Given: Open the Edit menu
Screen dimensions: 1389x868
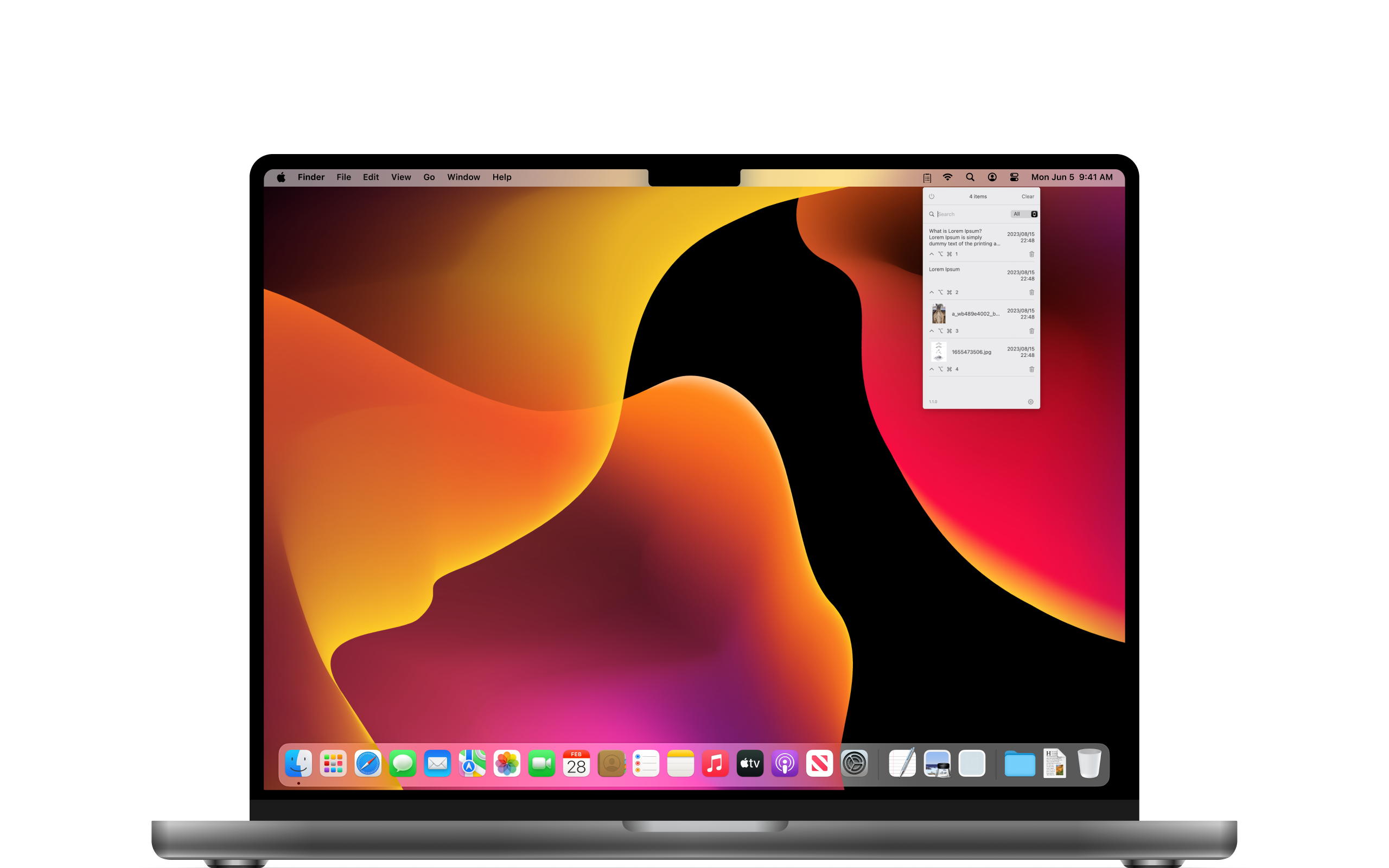Looking at the screenshot, I should point(371,177).
